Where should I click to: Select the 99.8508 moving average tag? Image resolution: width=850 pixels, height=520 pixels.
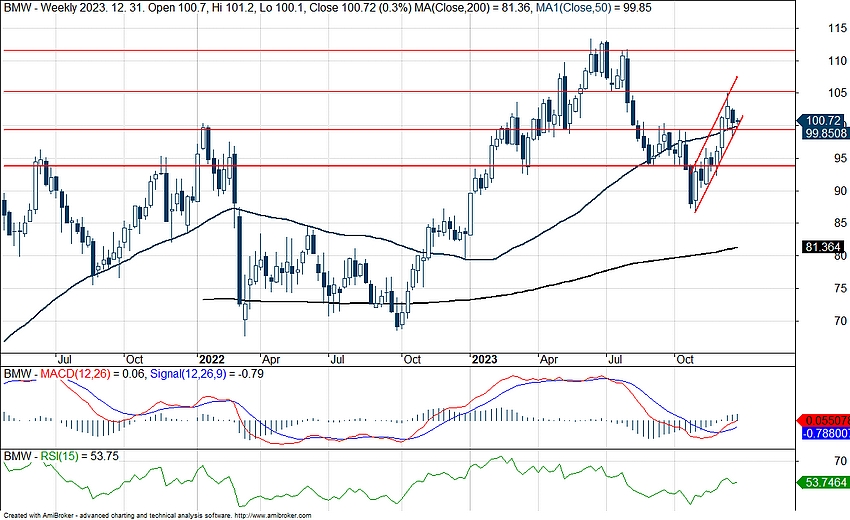825,133
